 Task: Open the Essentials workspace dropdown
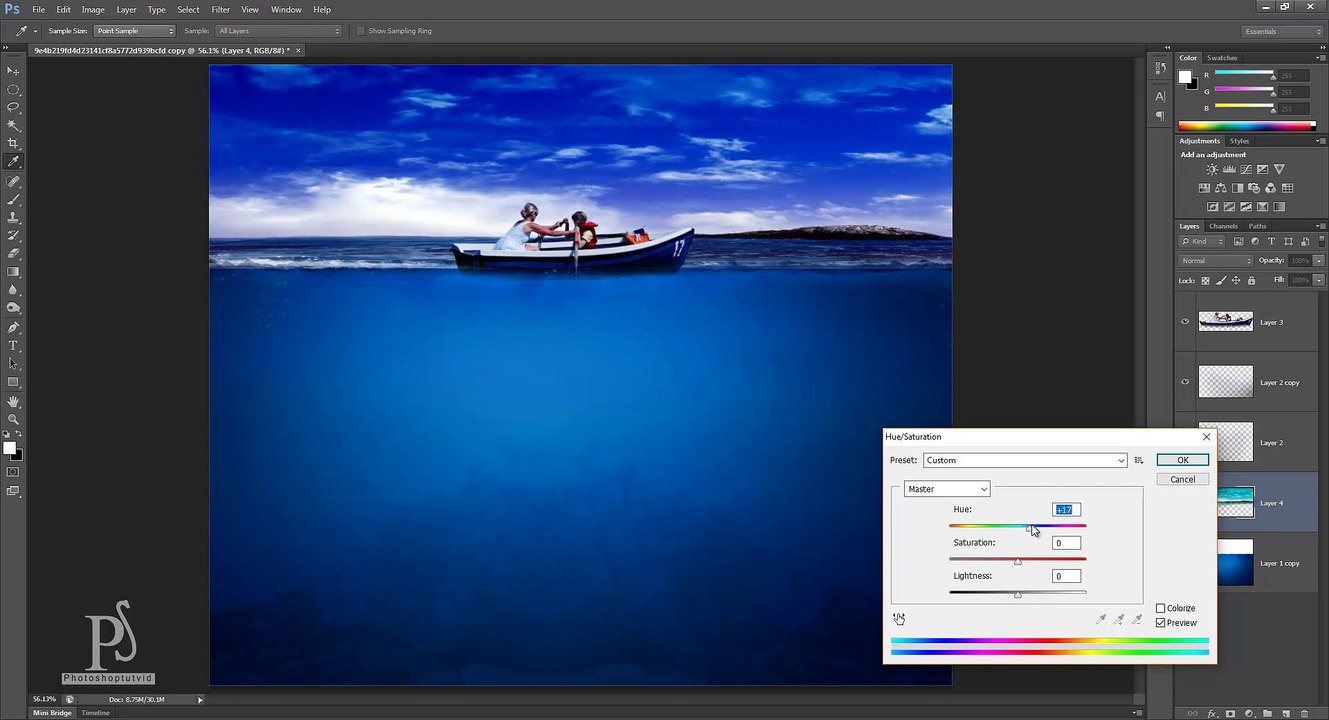tap(1283, 31)
